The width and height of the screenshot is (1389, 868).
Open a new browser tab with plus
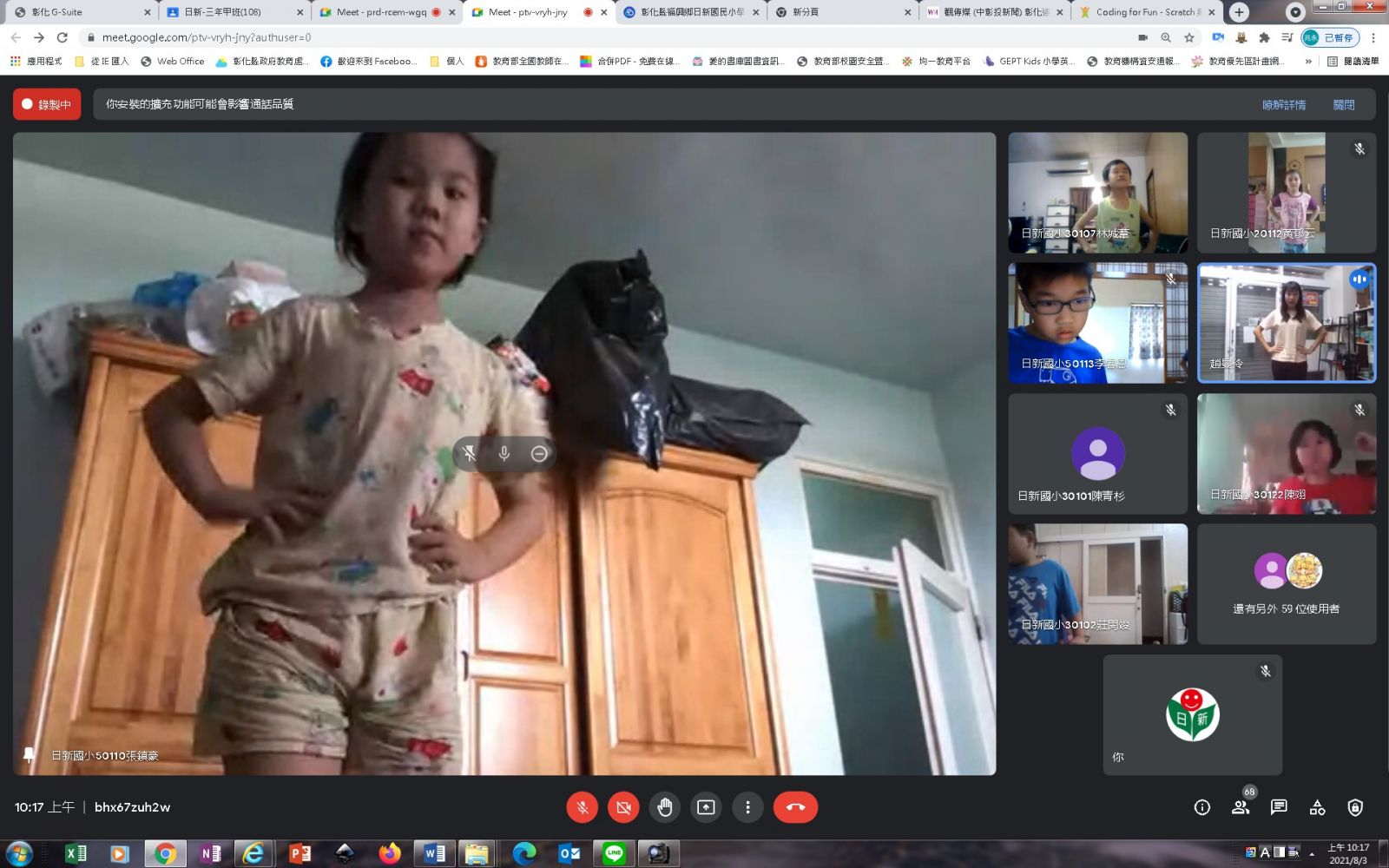[x=1239, y=12]
